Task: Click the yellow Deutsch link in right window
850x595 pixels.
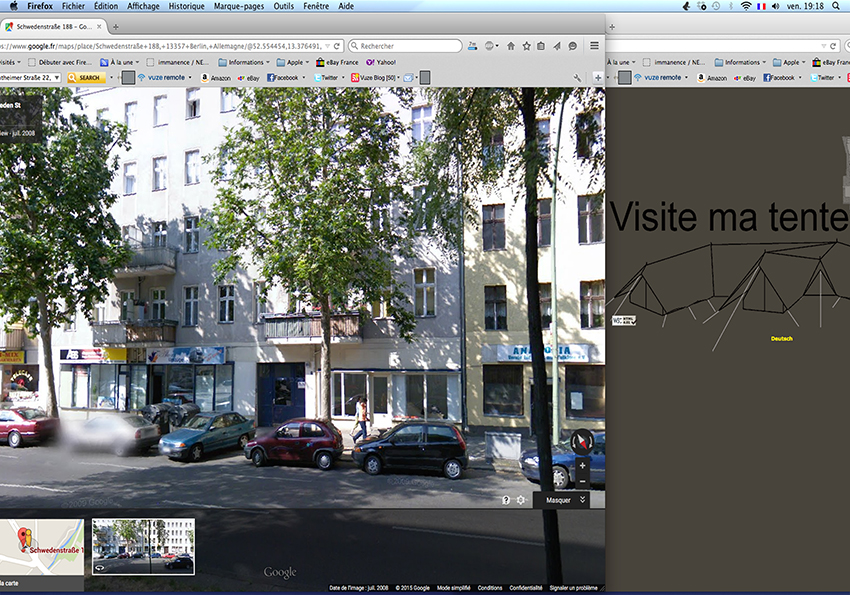Action: point(782,339)
